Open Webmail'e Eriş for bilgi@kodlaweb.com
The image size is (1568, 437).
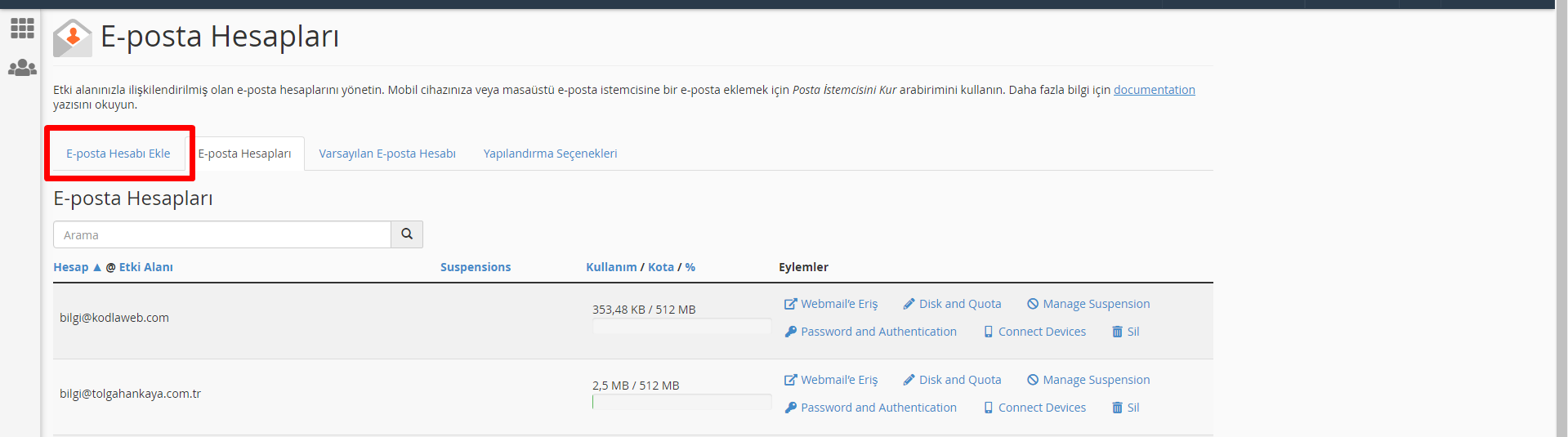[x=831, y=304]
